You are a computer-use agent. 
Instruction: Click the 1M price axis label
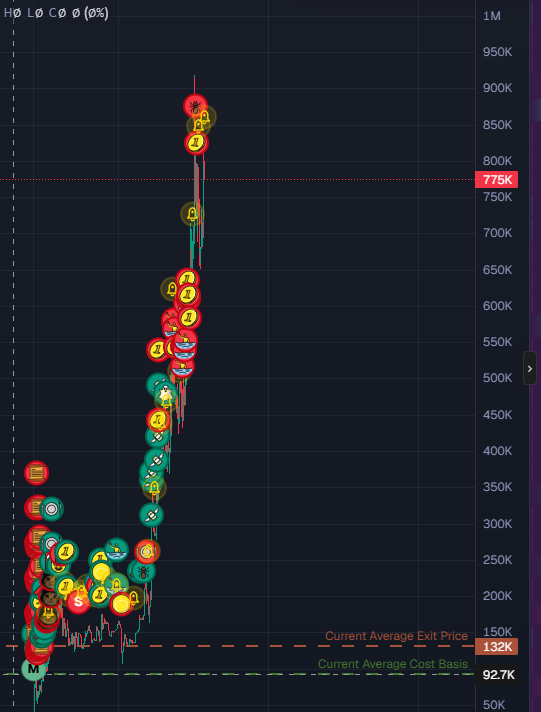click(491, 16)
